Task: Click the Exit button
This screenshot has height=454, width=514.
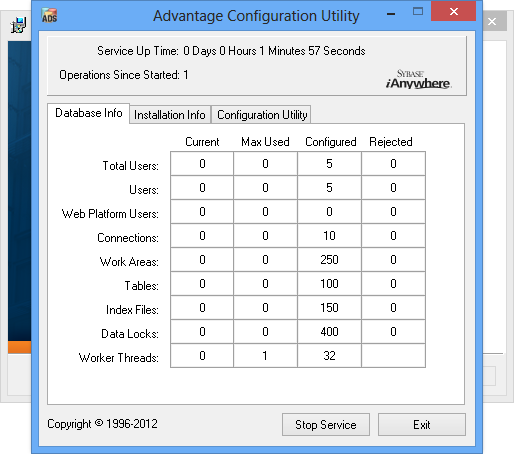Action: pyautogui.click(x=422, y=425)
